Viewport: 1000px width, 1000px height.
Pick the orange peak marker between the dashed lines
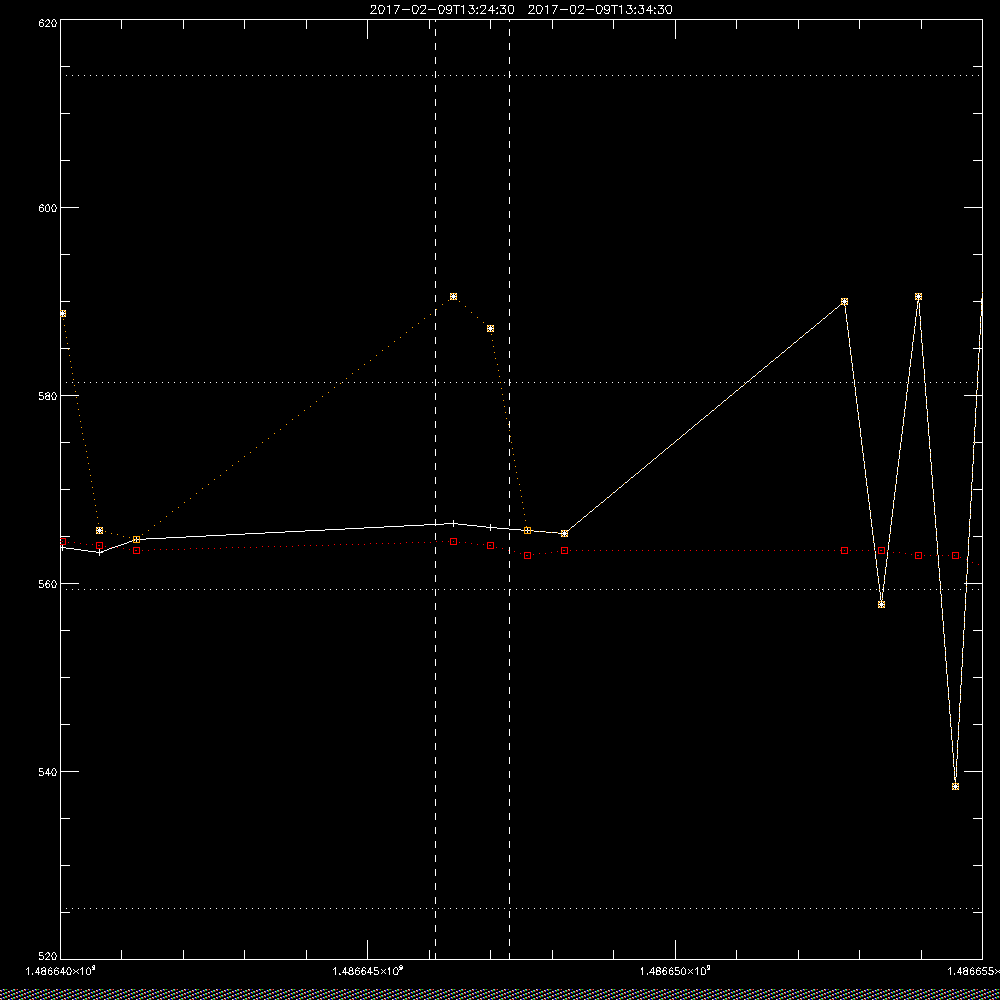(x=453, y=297)
